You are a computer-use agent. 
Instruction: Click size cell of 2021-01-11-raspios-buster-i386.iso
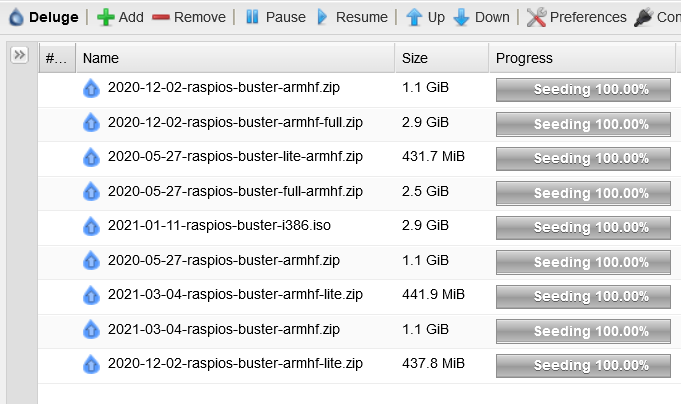(x=425, y=225)
